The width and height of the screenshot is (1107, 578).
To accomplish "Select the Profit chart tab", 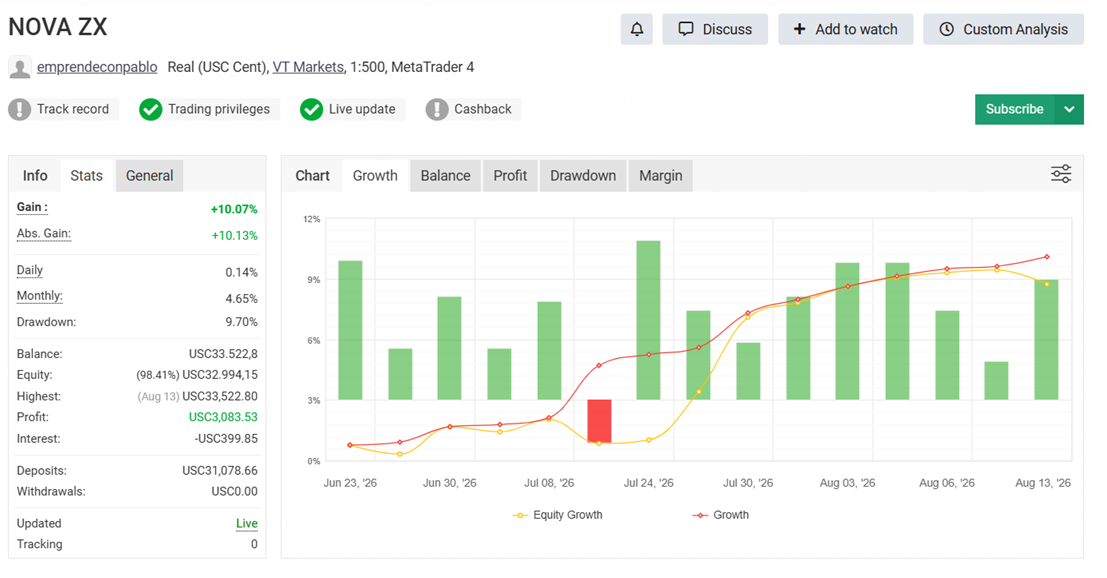I will point(510,176).
